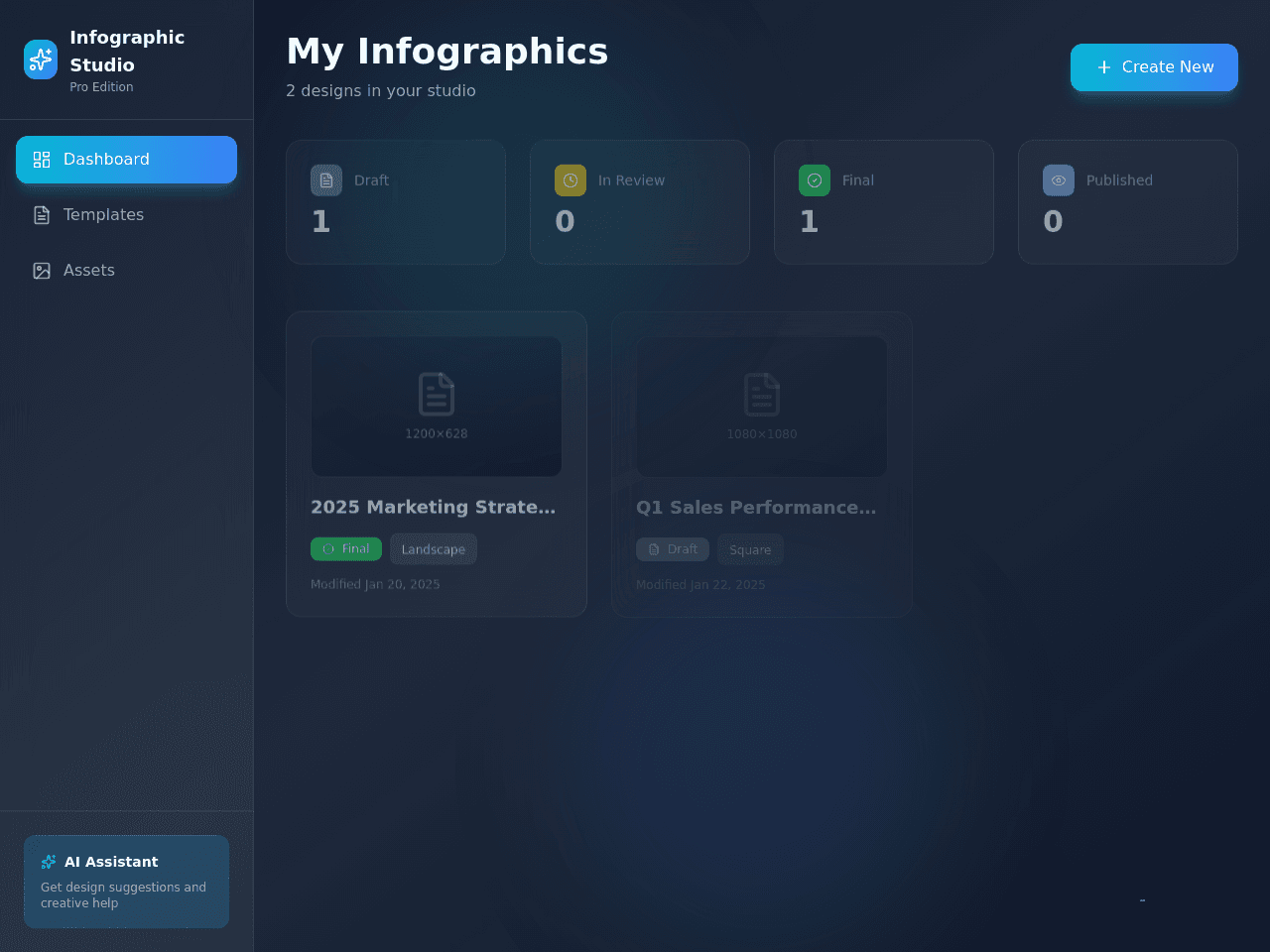Click the plus icon in Create New

tap(1103, 67)
